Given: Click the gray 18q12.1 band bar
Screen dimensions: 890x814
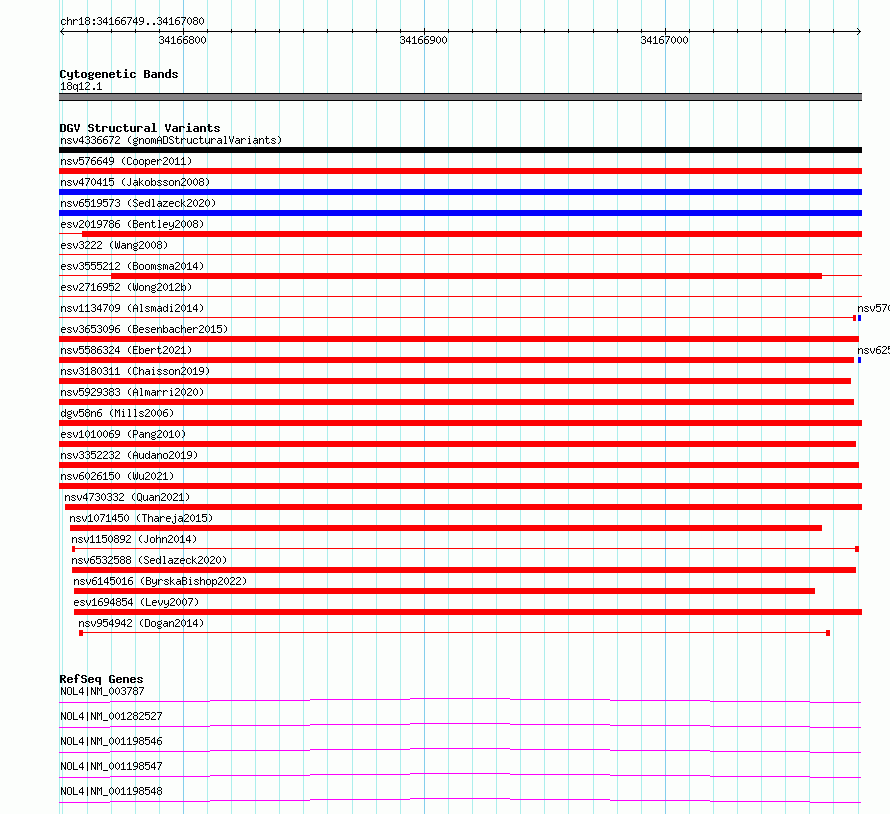Looking at the screenshot, I should pyautogui.click(x=460, y=97).
